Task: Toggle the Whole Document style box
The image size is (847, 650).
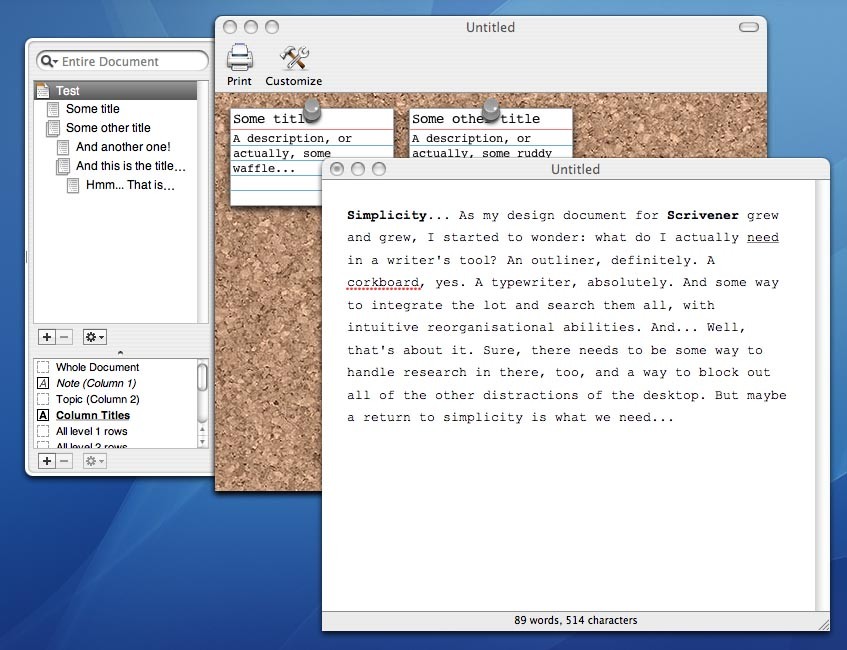Action: pyautogui.click(x=43, y=367)
